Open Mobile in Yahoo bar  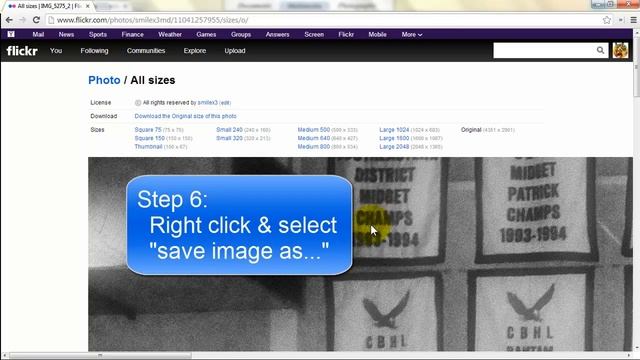click(377, 34)
